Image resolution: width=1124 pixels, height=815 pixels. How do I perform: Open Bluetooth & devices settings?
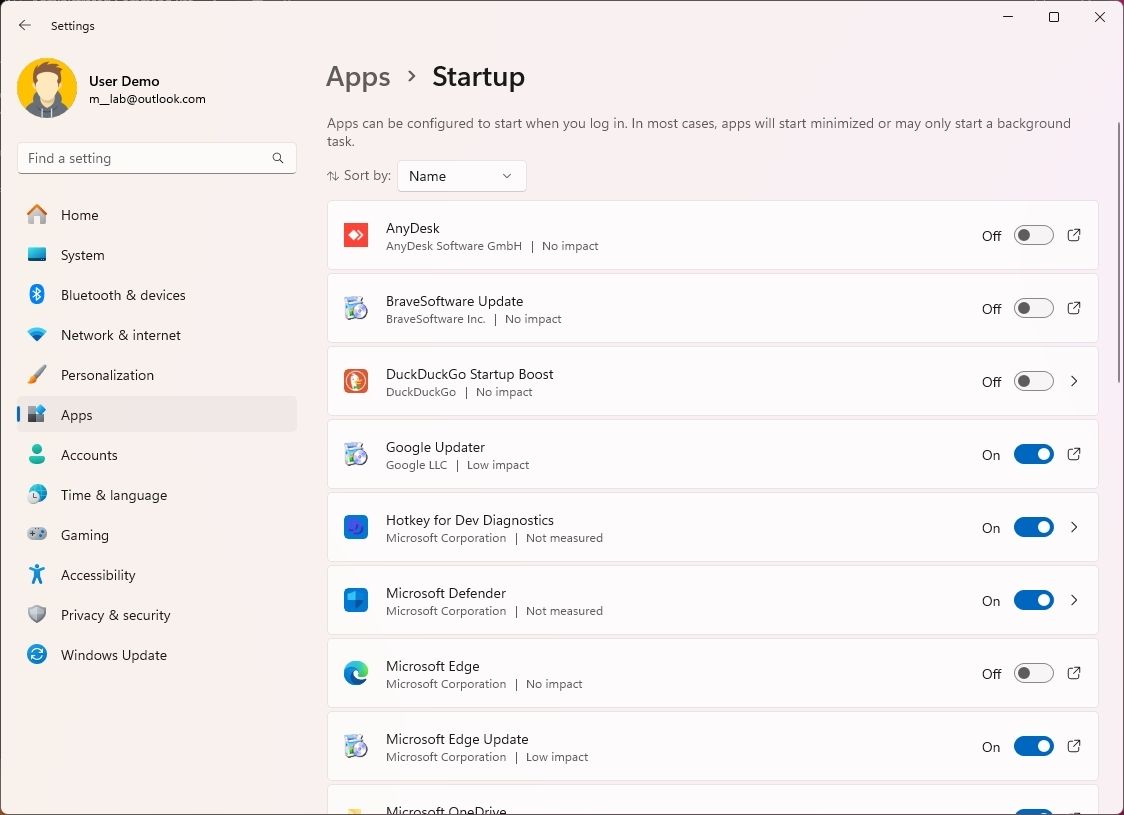(123, 295)
